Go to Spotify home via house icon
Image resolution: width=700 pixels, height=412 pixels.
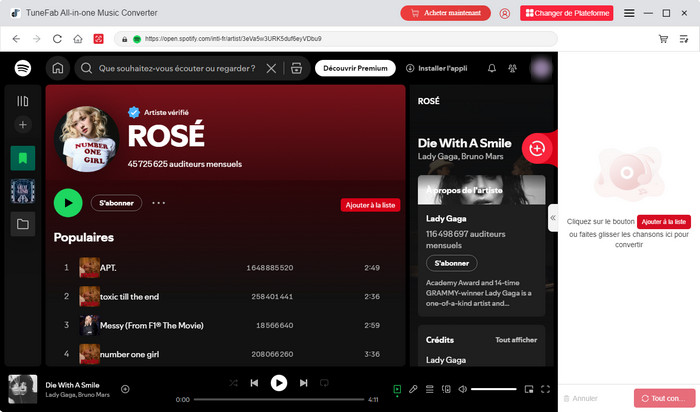(x=58, y=69)
